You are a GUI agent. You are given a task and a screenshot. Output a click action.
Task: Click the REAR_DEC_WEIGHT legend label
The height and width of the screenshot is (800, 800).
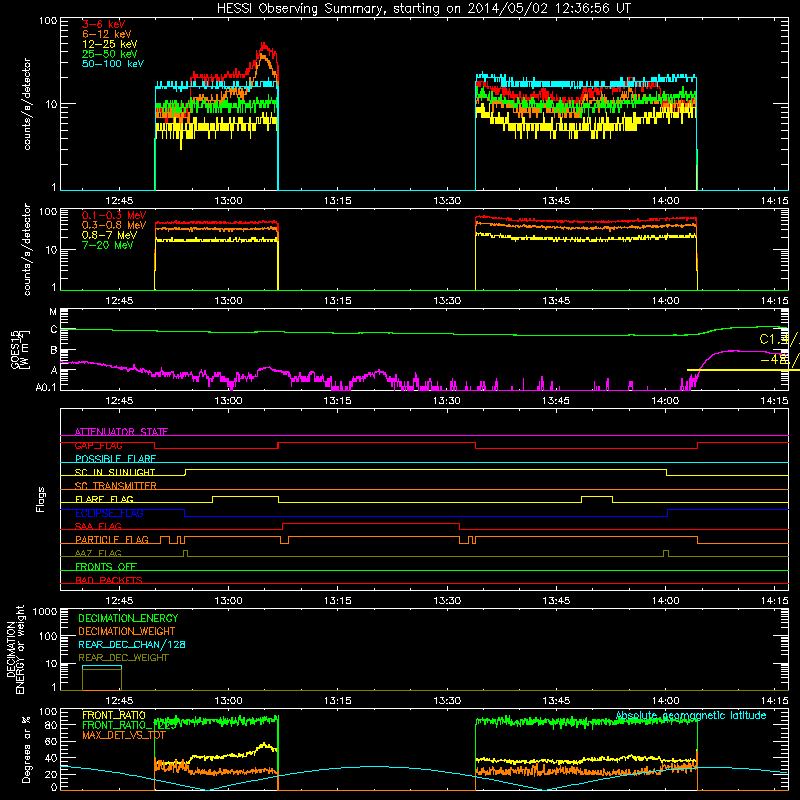[x=123, y=658]
